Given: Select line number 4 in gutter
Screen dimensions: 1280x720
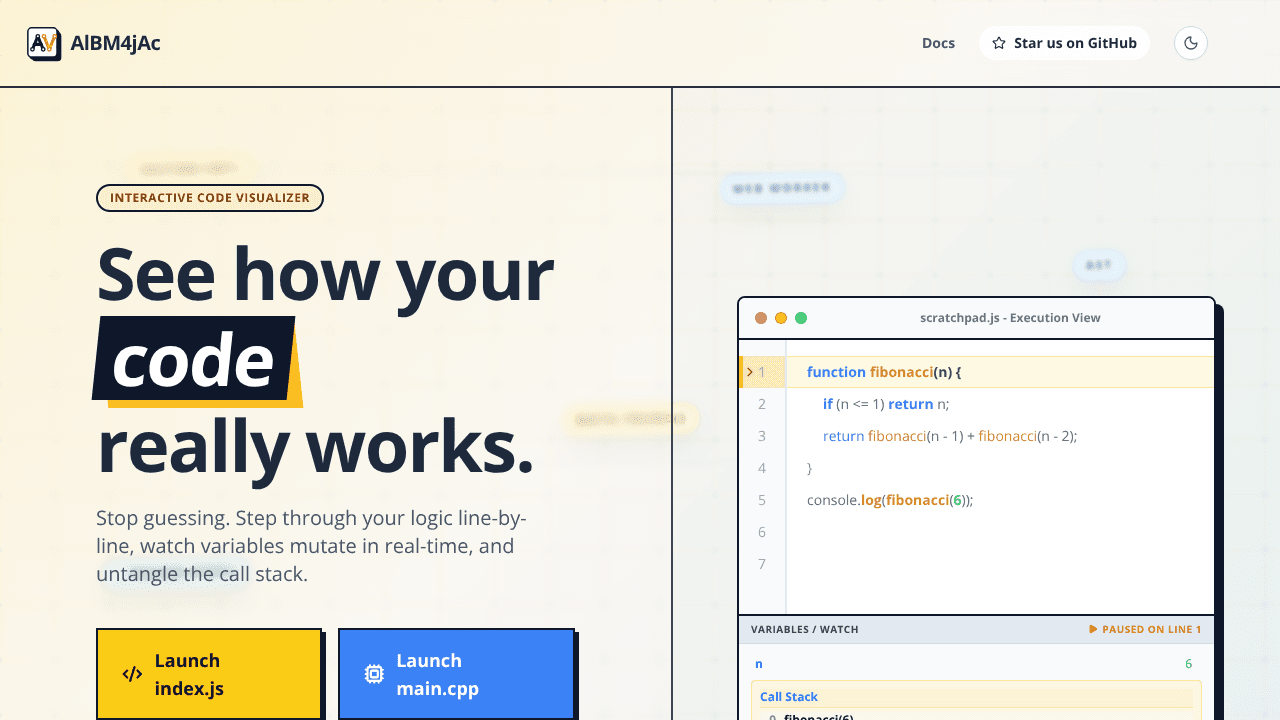Looking at the screenshot, I should (x=762, y=468).
